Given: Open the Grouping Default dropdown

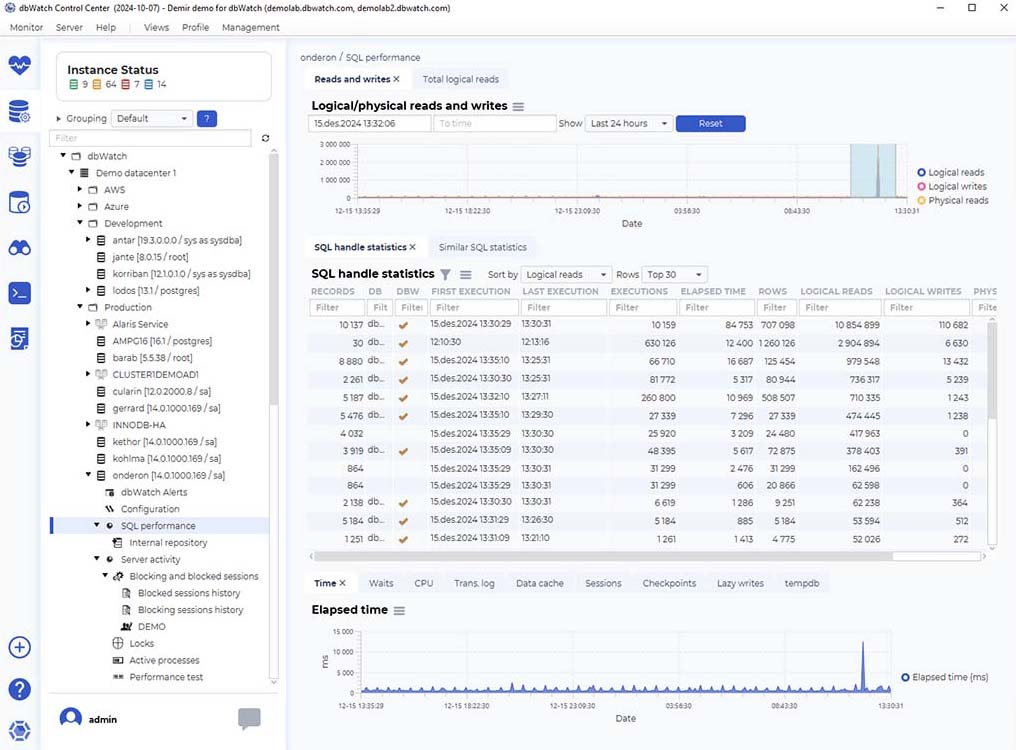Looking at the screenshot, I should click(x=152, y=119).
